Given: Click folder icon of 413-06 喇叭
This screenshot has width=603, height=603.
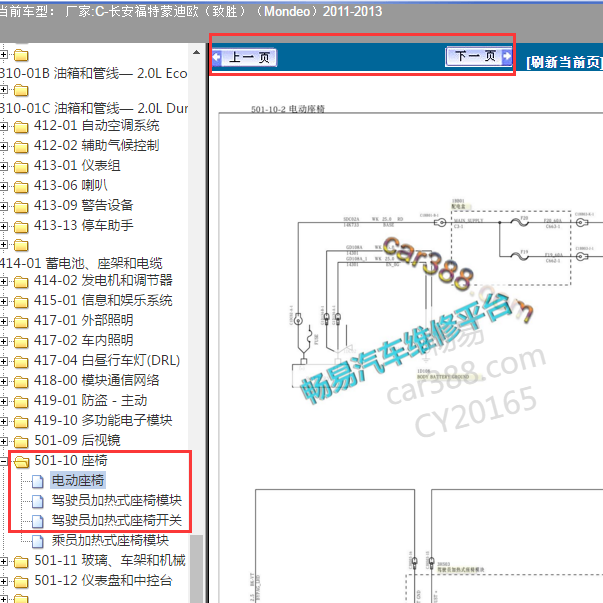Looking at the screenshot, I should 21,186.
